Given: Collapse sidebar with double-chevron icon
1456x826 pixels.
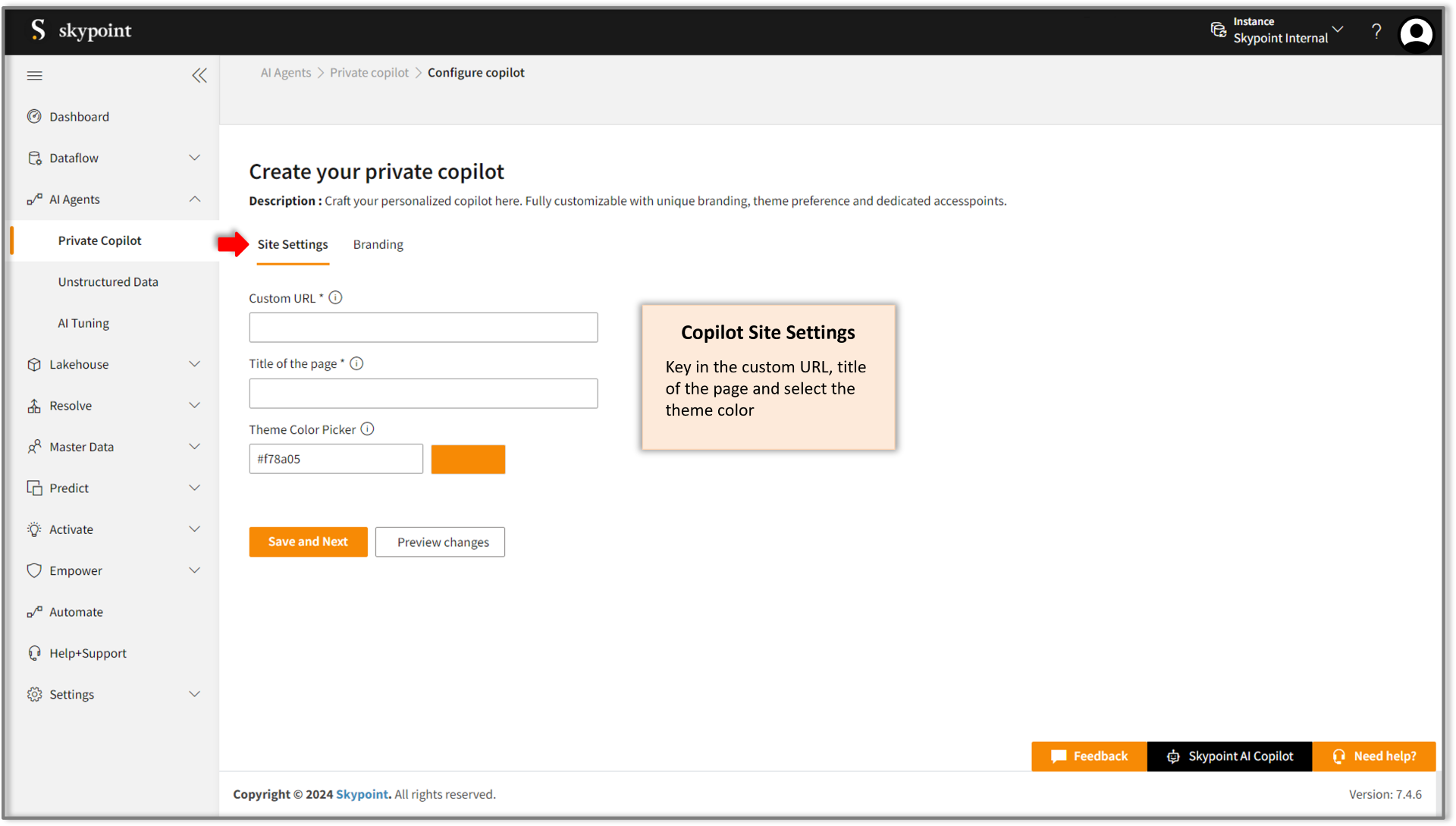Looking at the screenshot, I should coord(199,75).
